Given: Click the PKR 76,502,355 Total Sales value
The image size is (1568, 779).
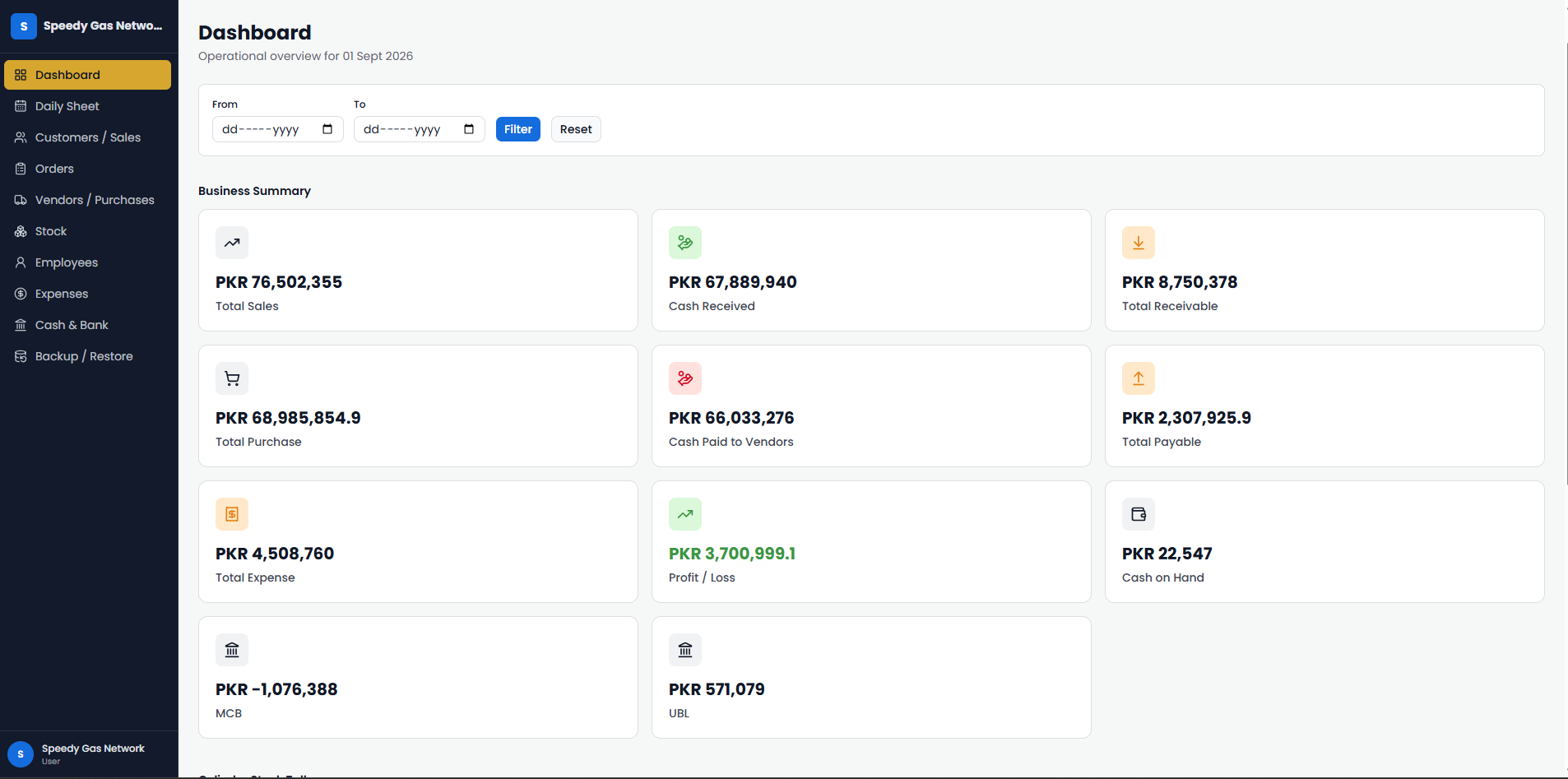Looking at the screenshot, I should pyautogui.click(x=279, y=282).
